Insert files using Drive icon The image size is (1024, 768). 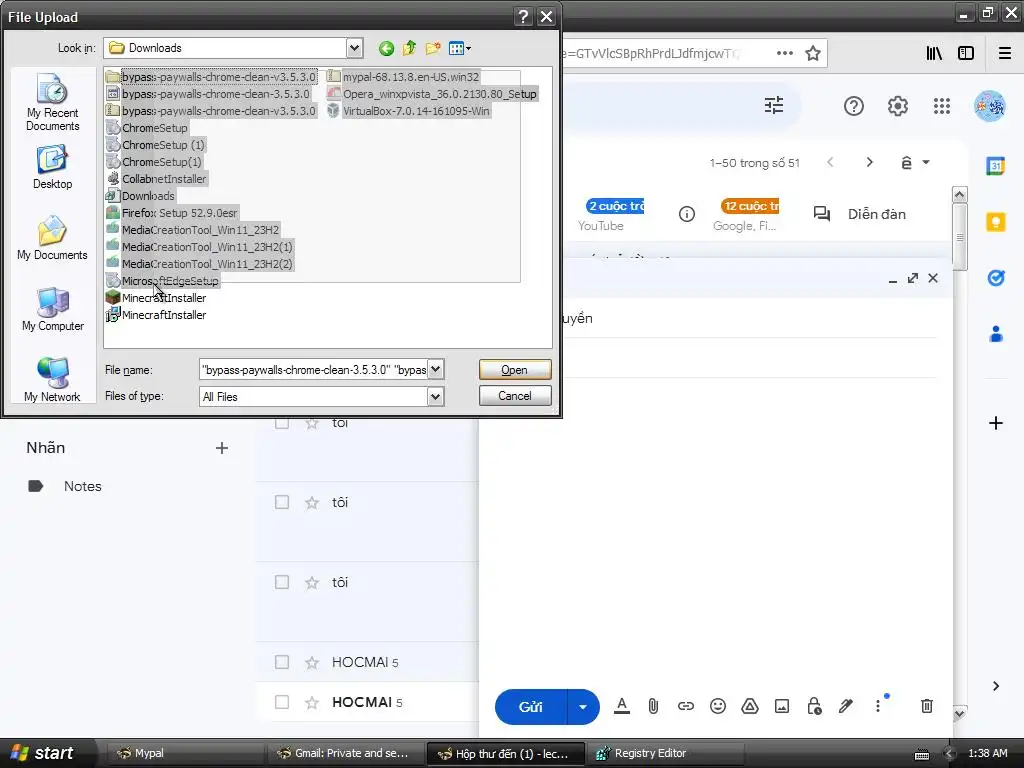pyautogui.click(x=750, y=706)
